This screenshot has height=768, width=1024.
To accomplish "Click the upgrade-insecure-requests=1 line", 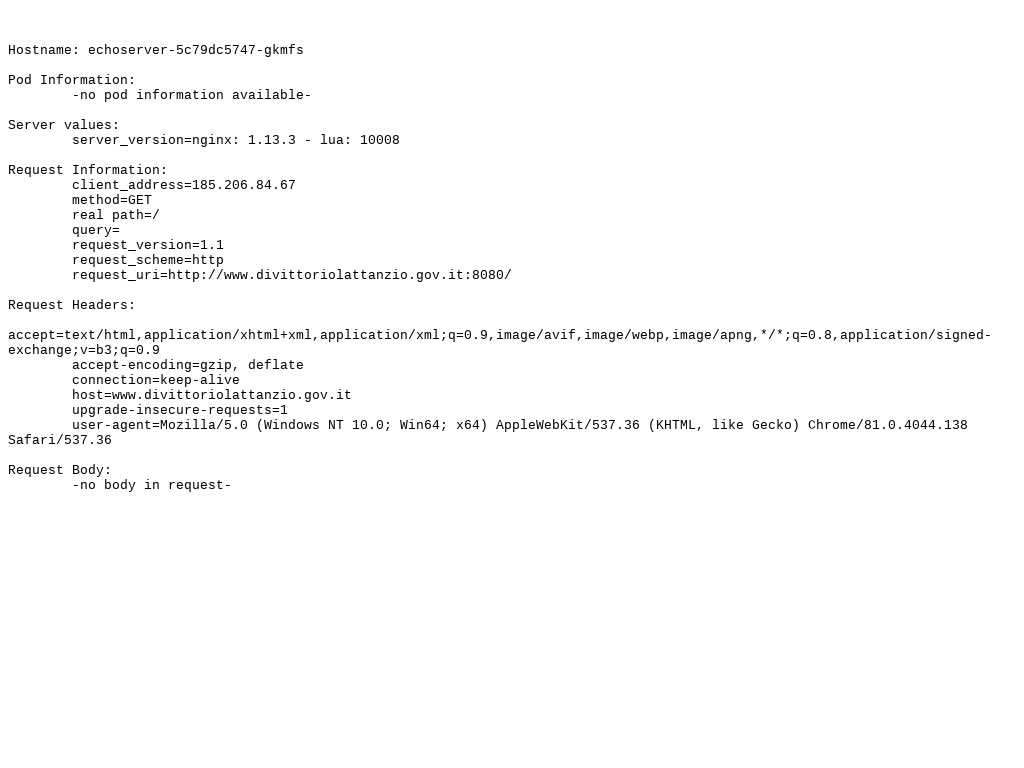I will [x=180, y=411].
